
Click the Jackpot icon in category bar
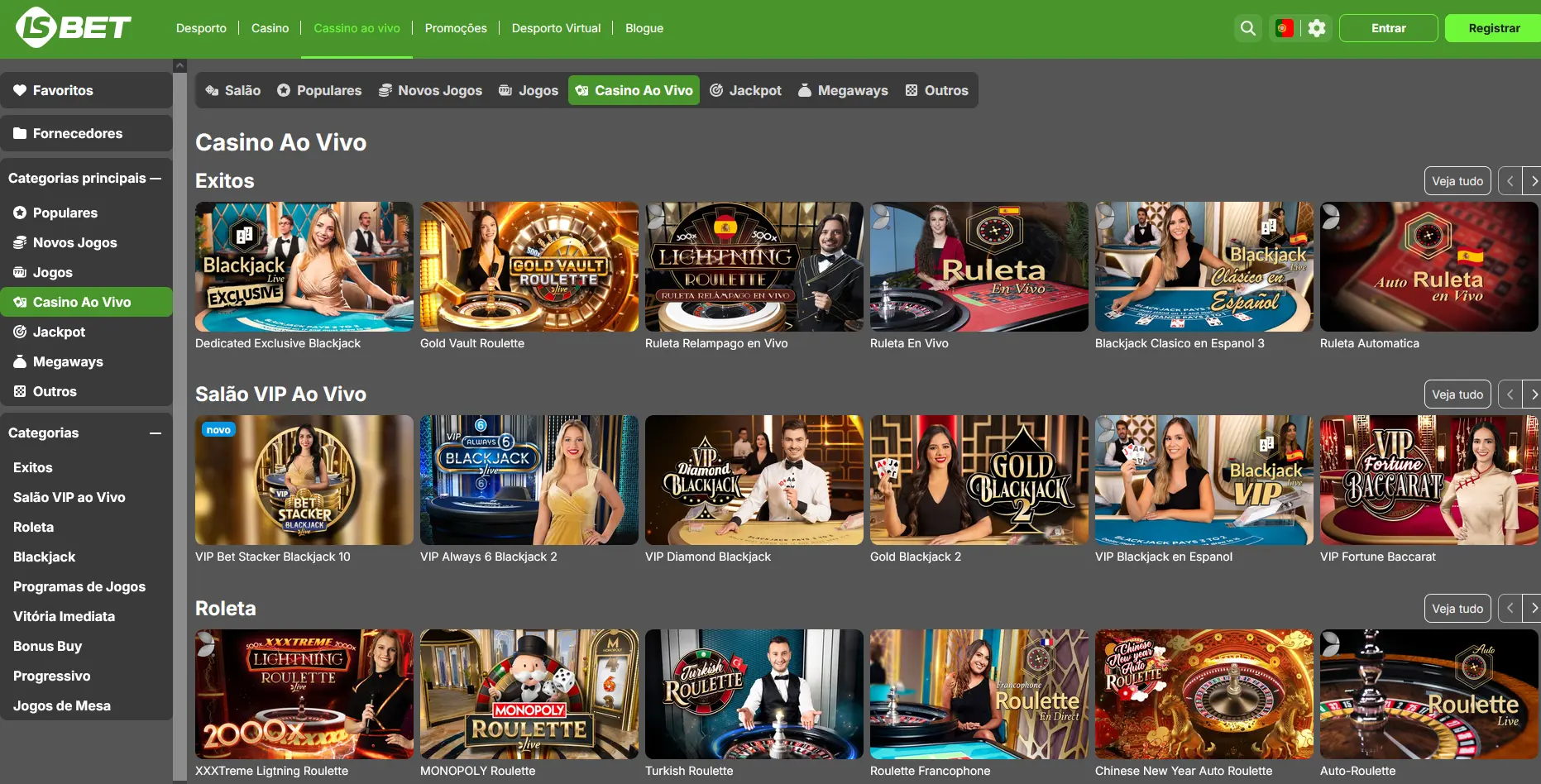[716, 90]
